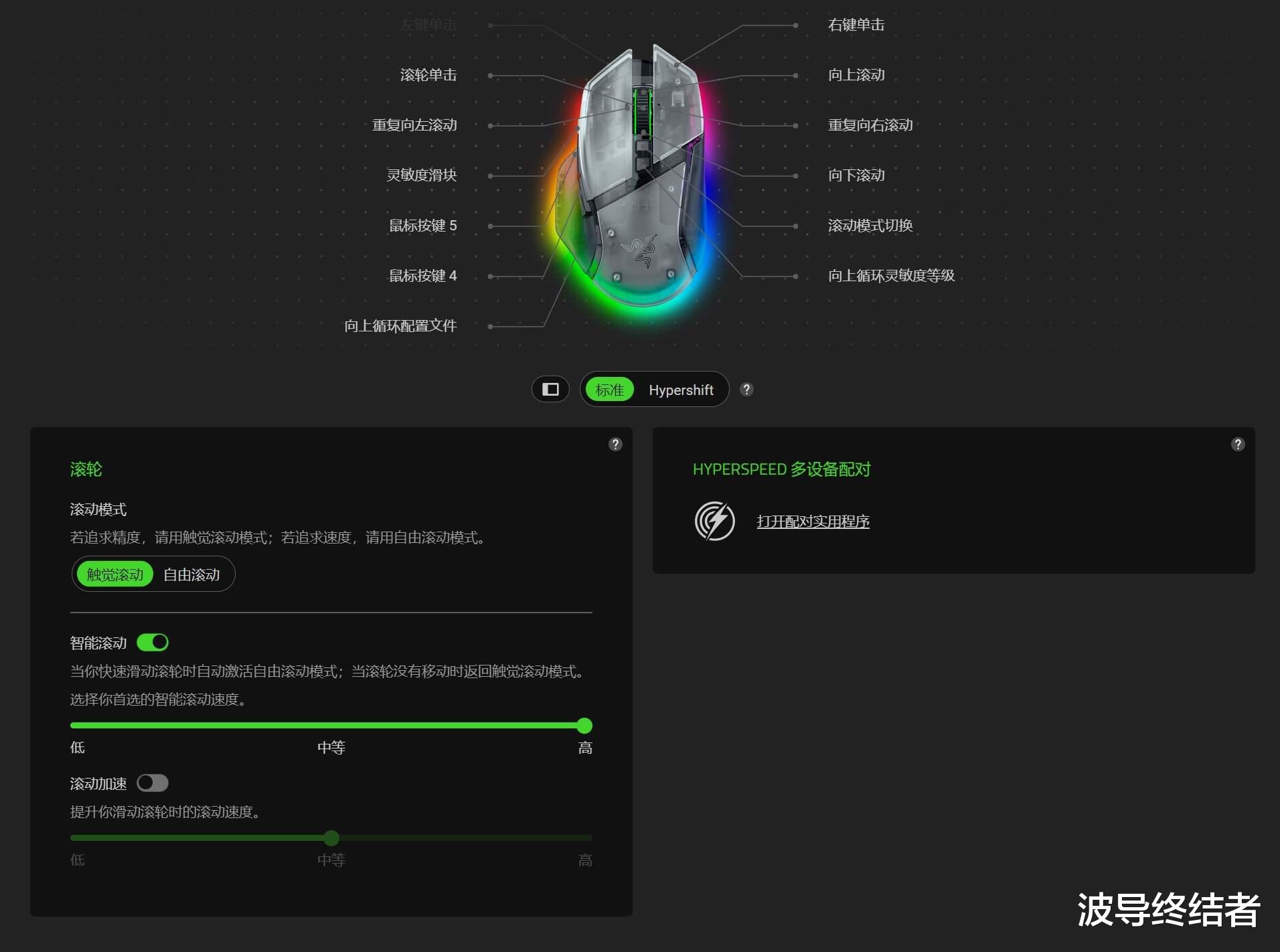Click the 重复向左滚动 button assignment
This screenshot has height=952, width=1280.
click(x=414, y=125)
